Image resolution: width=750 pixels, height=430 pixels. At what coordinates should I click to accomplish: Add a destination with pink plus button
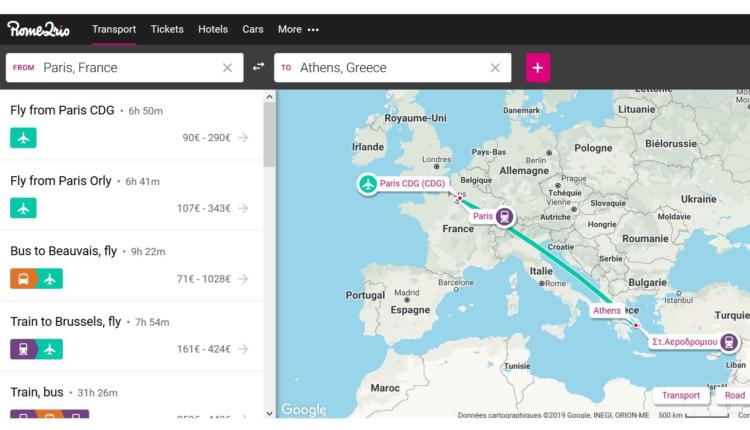point(538,67)
